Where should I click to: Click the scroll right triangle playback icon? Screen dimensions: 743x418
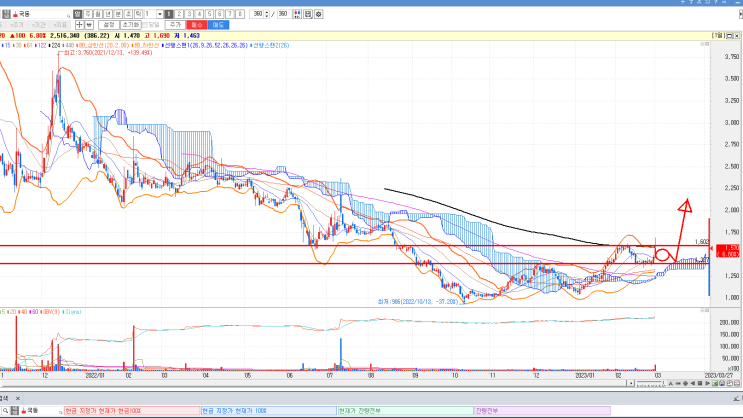click(x=707, y=383)
